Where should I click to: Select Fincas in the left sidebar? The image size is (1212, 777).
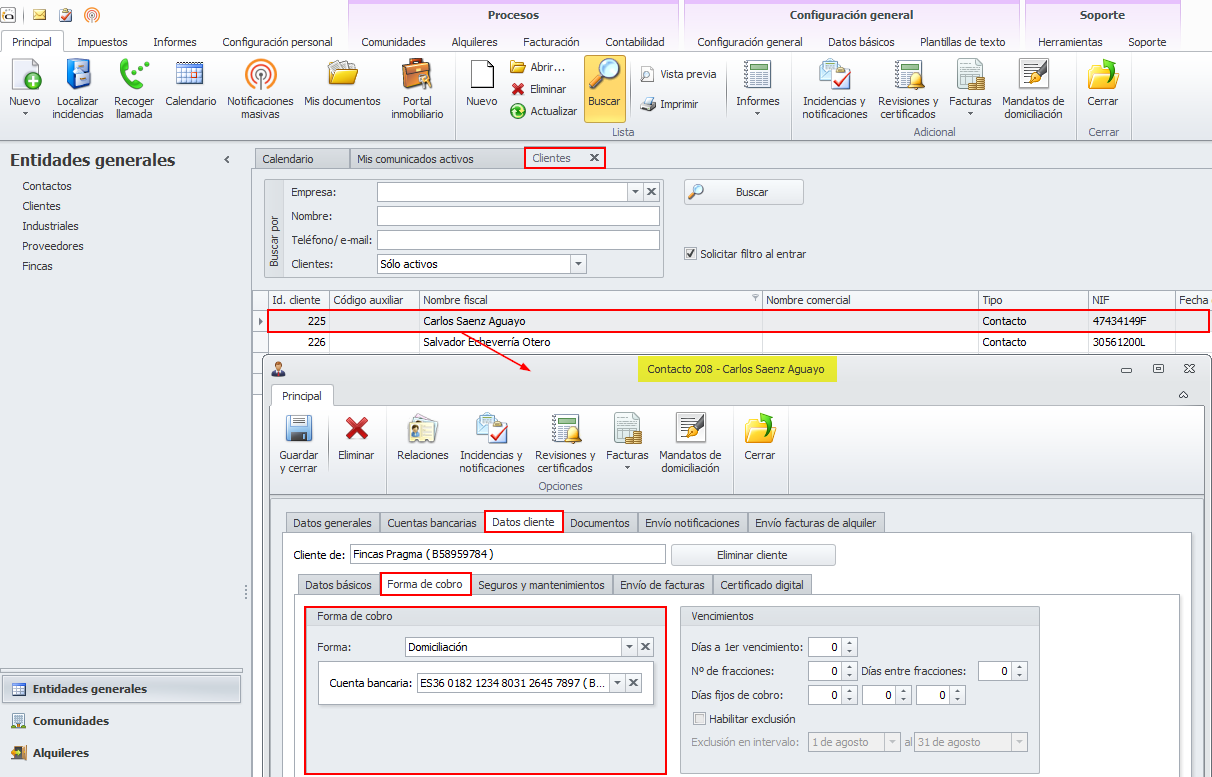[x=38, y=266]
